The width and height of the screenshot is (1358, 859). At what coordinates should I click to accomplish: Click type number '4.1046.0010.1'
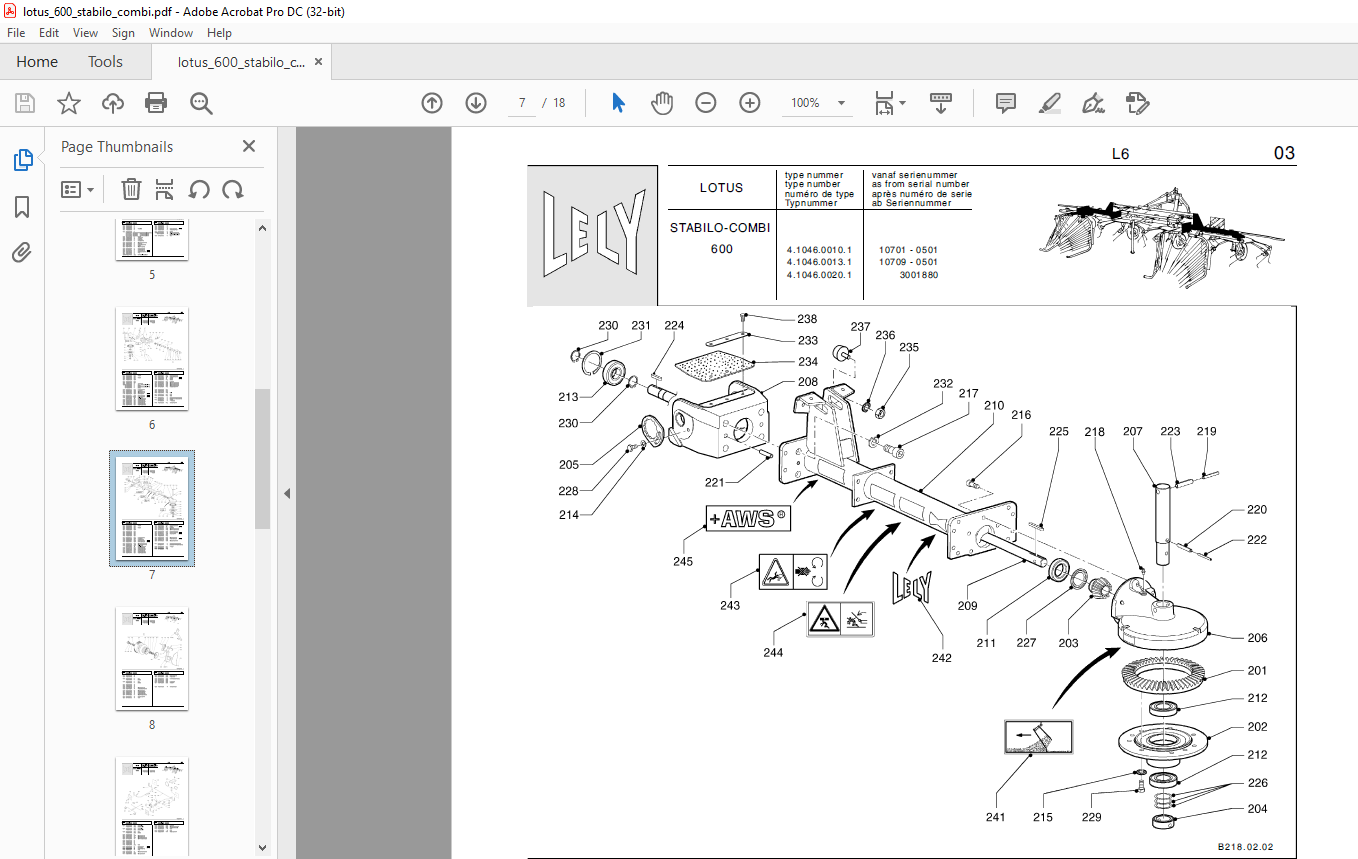pyautogui.click(x=818, y=250)
